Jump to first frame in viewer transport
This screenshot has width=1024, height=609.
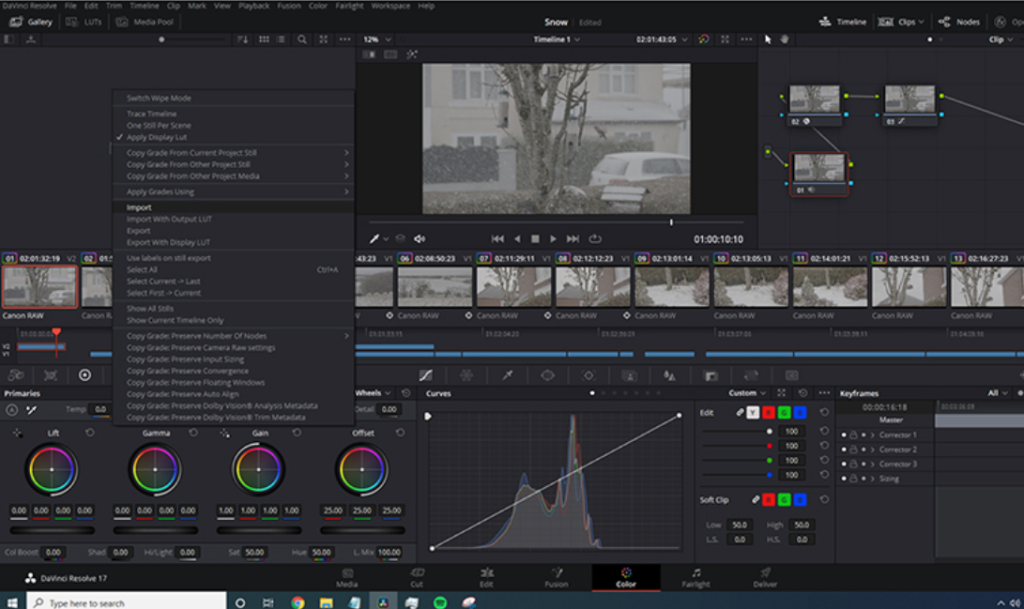[498, 239]
